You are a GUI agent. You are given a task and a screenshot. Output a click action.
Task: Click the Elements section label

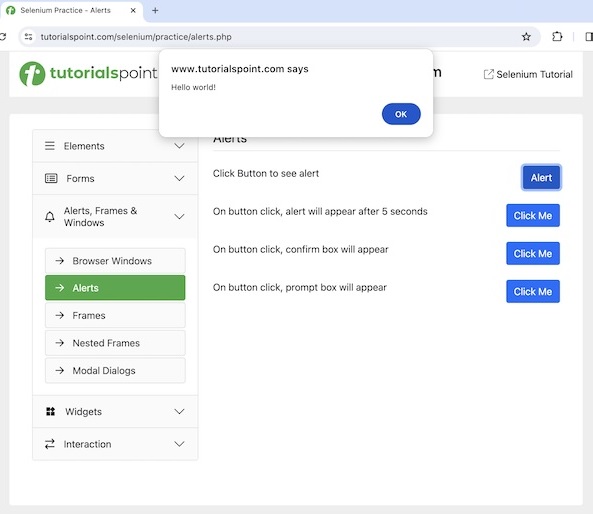click(84, 146)
